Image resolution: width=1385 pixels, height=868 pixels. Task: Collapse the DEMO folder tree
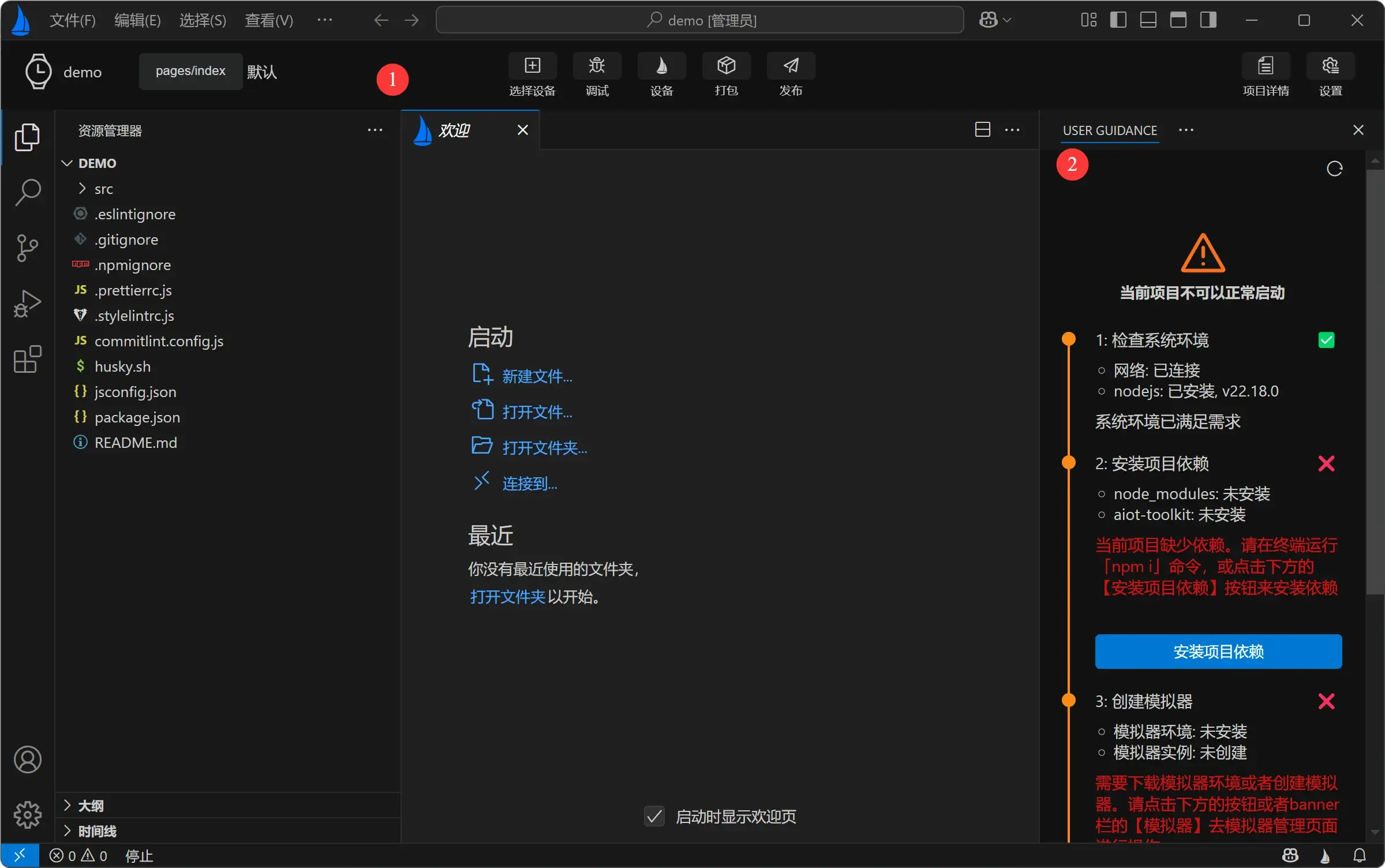pyautogui.click(x=67, y=163)
